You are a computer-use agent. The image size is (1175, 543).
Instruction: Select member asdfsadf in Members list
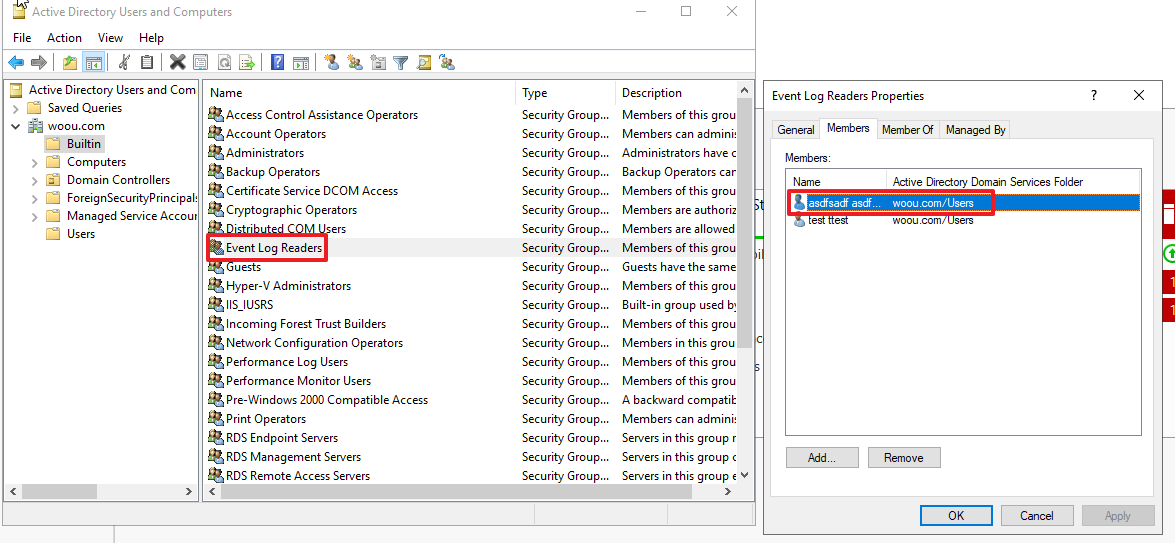coord(963,202)
